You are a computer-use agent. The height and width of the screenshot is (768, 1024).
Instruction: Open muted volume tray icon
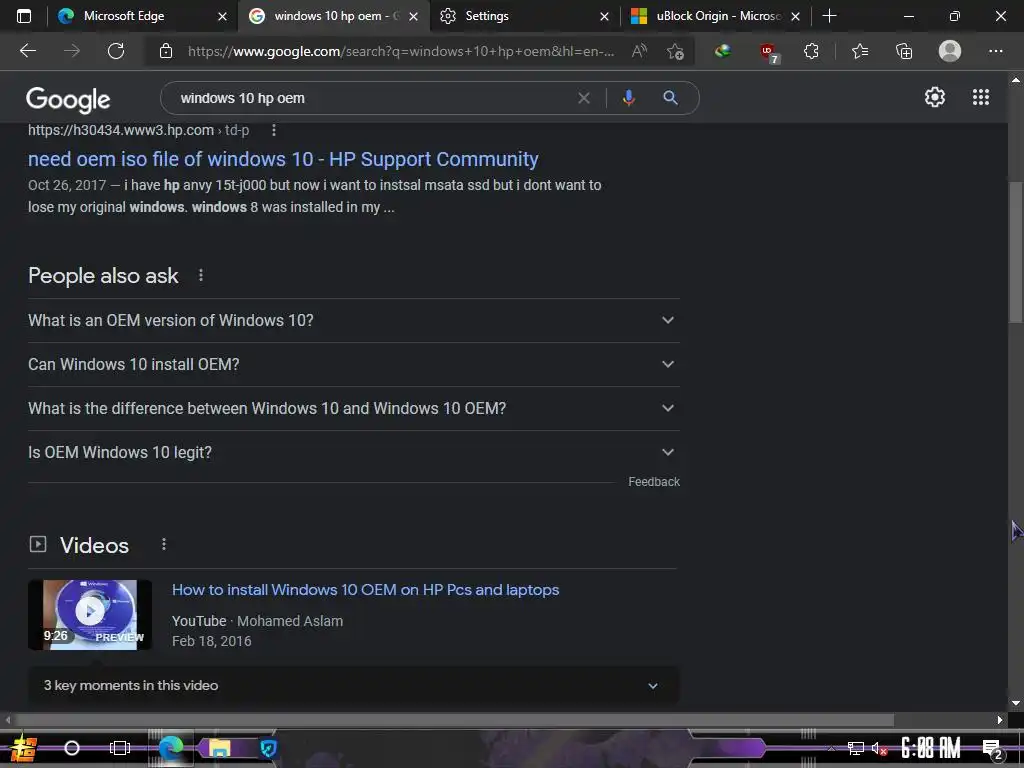pos(879,749)
